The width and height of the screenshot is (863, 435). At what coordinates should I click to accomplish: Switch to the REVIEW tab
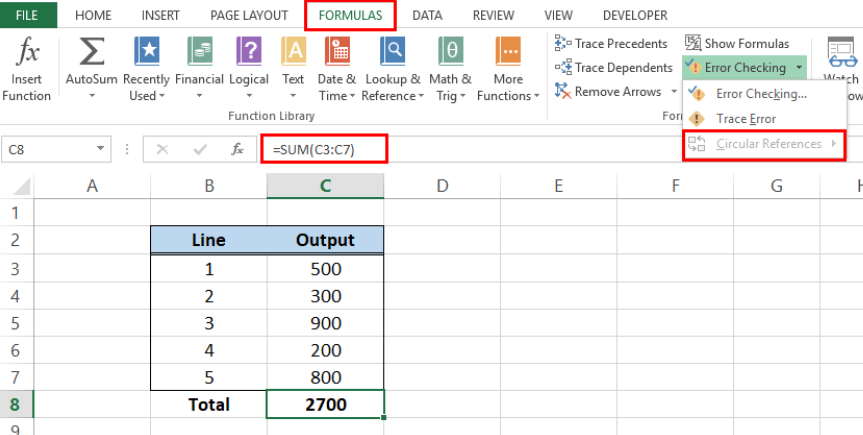click(x=493, y=15)
